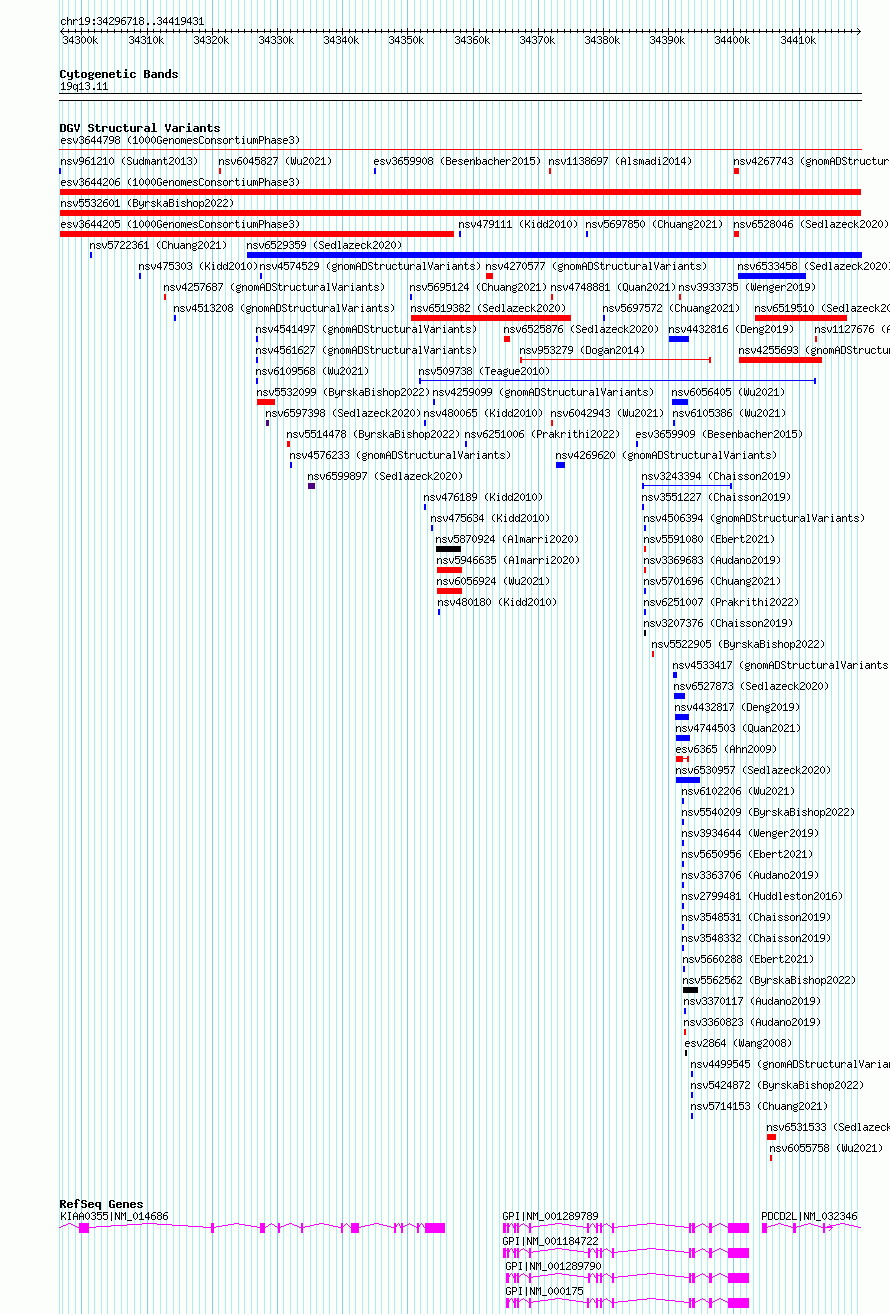Open variant nsv4561627 (gnomADStructuralVariants)
The height and width of the screenshot is (1314, 890).
tap(366, 351)
